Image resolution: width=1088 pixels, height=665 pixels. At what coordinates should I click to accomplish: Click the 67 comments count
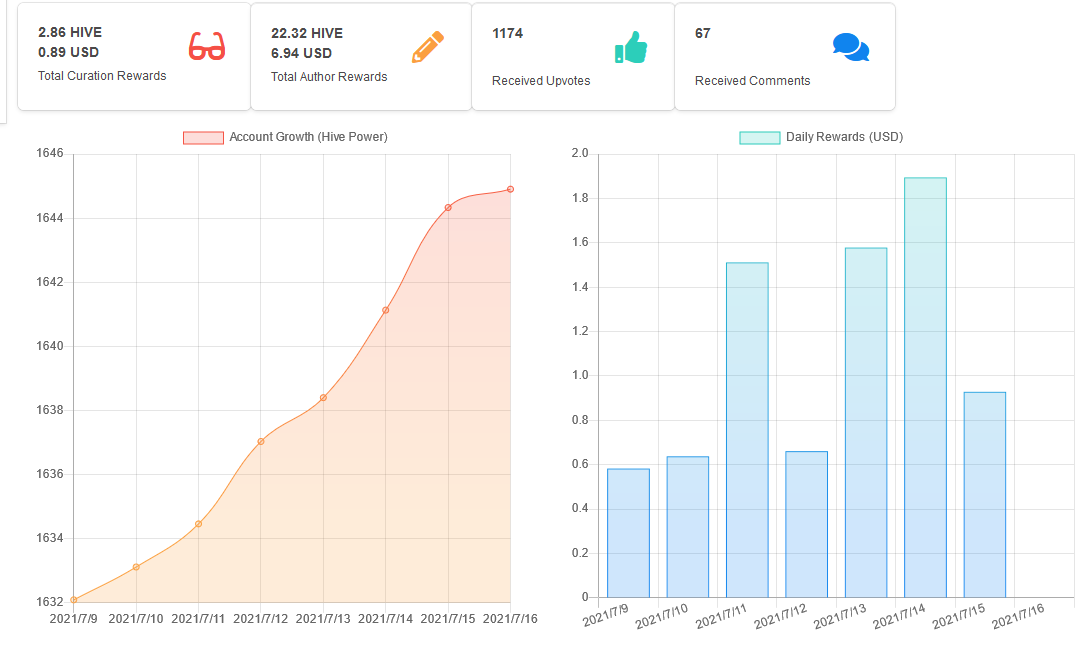703,33
